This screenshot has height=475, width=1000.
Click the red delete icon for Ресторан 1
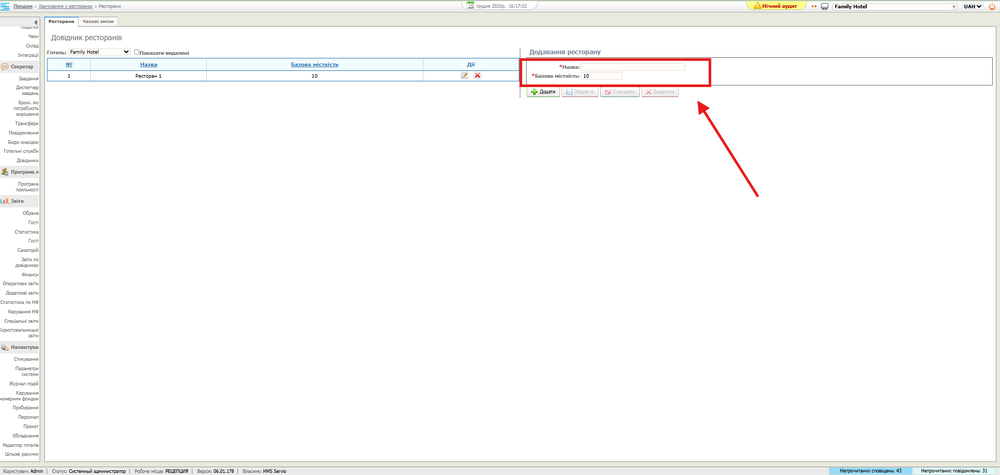tap(477, 76)
